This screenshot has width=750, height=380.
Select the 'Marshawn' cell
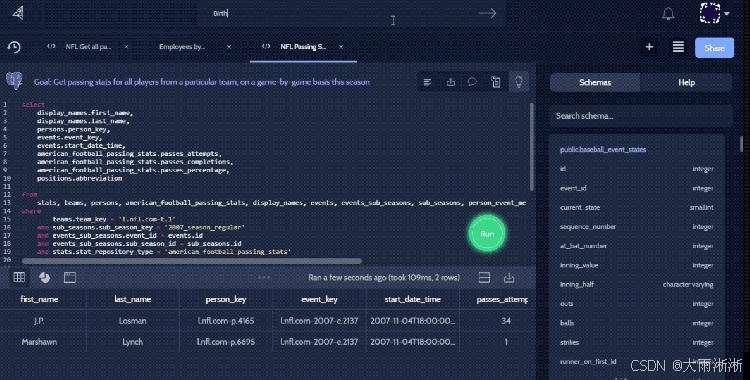[39, 342]
